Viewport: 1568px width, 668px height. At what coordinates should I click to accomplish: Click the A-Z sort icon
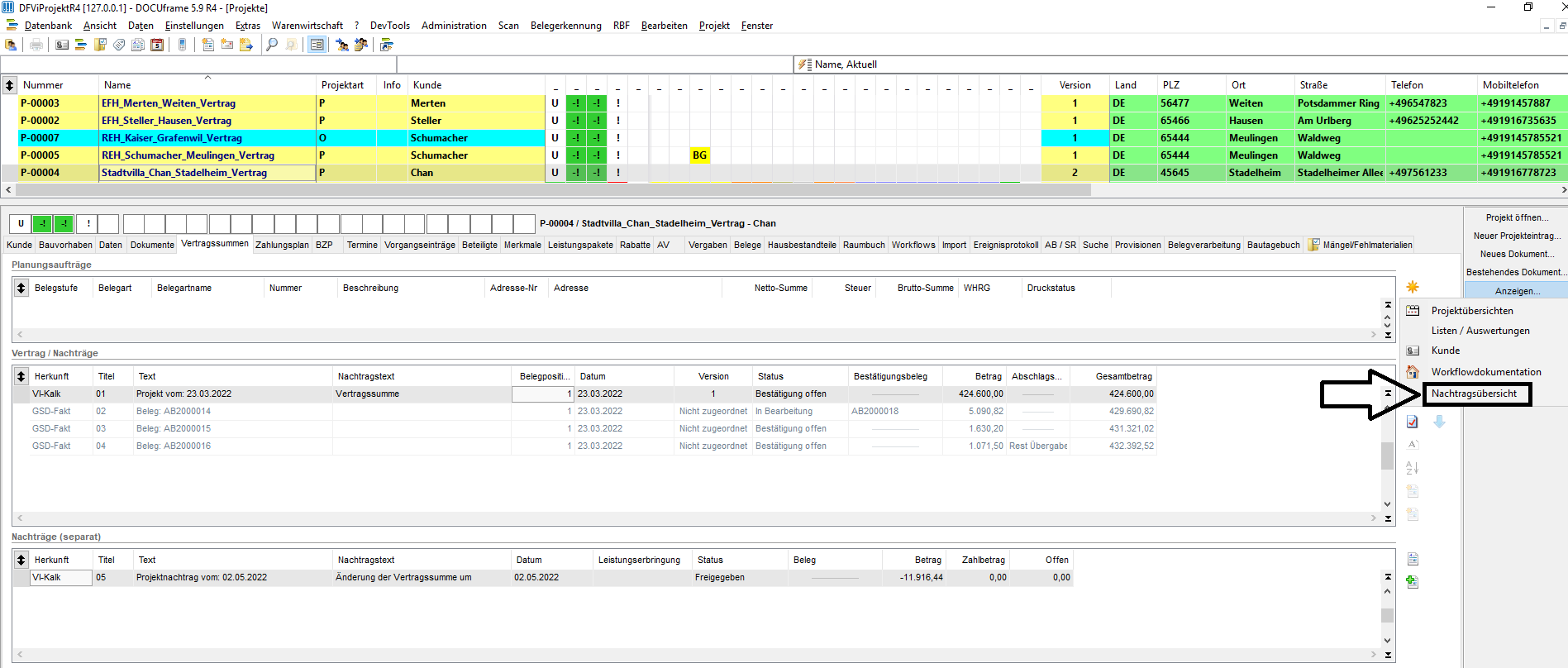(x=1413, y=468)
